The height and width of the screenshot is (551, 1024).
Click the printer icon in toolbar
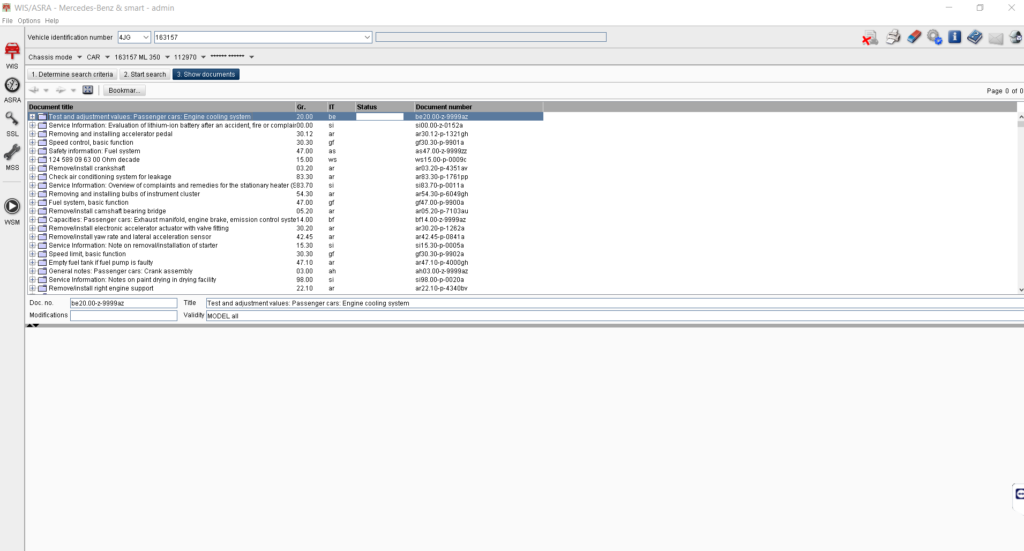click(893, 37)
